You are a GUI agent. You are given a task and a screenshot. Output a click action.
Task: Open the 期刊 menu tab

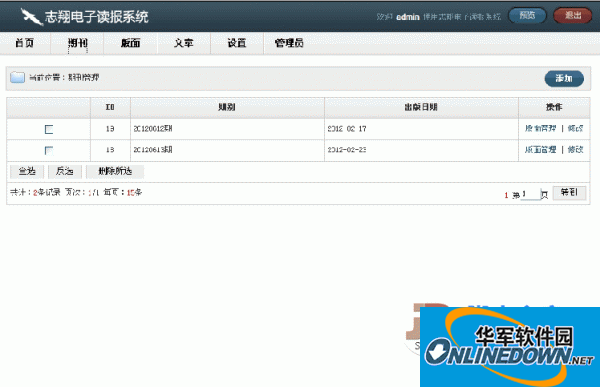point(78,43)
